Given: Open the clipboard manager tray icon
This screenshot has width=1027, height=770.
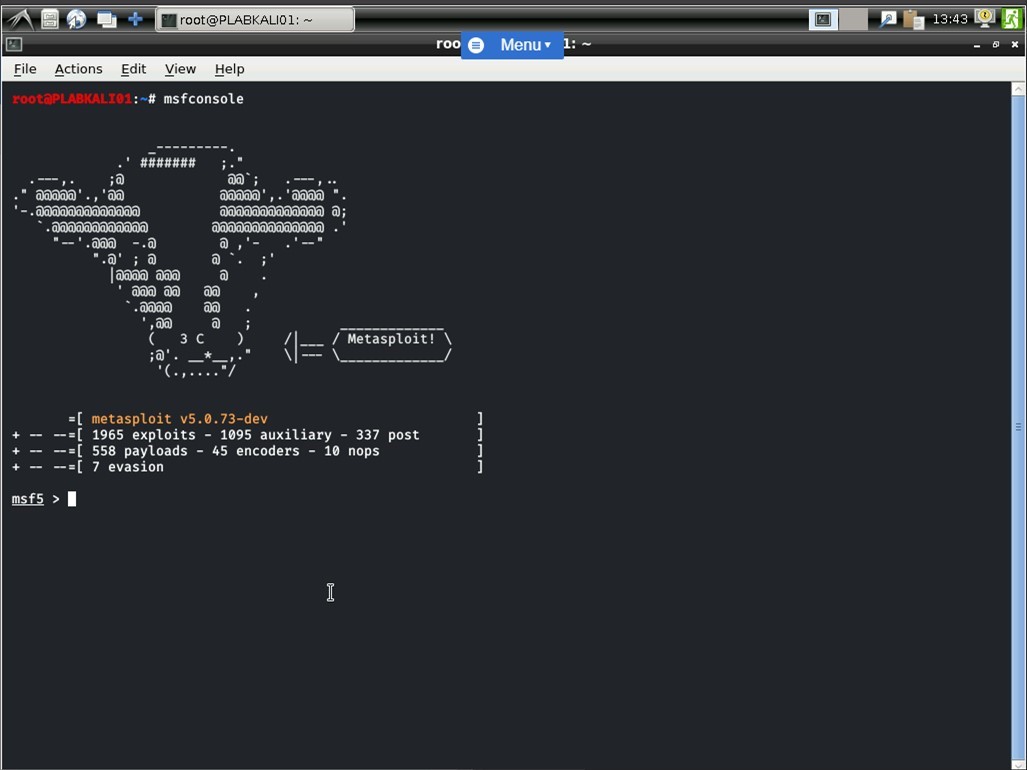Looking at the screenshot, I should pyautogui.click(x=912, y=19).
